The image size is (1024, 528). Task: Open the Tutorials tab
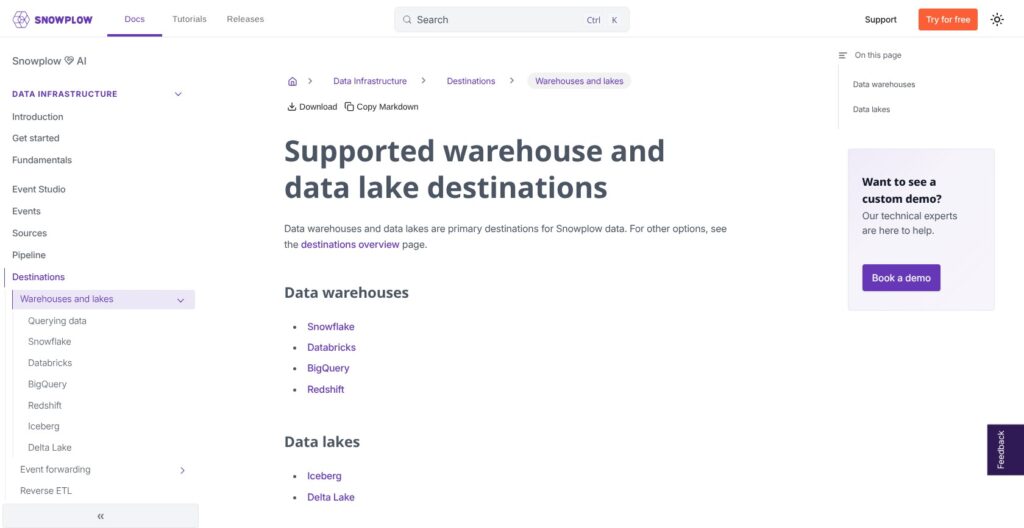coord(189,19)
